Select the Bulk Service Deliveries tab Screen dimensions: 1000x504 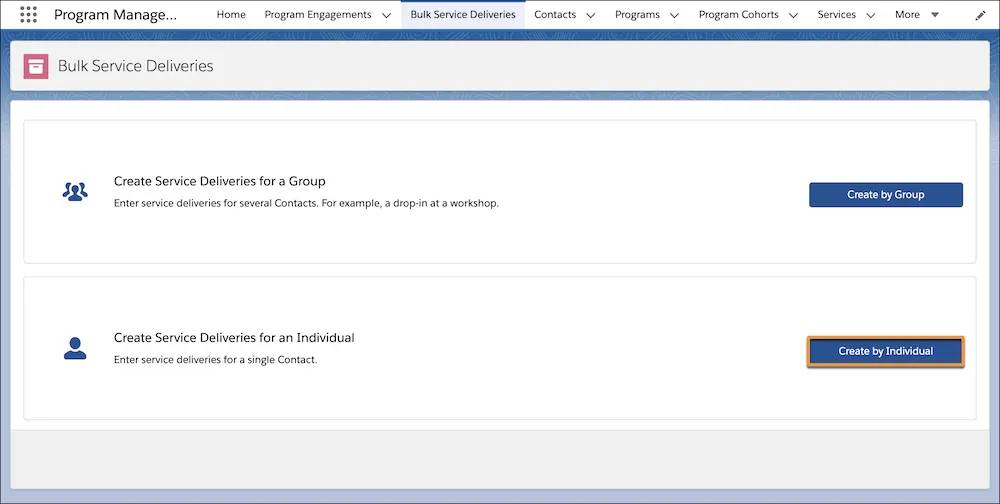pos(463,15)
